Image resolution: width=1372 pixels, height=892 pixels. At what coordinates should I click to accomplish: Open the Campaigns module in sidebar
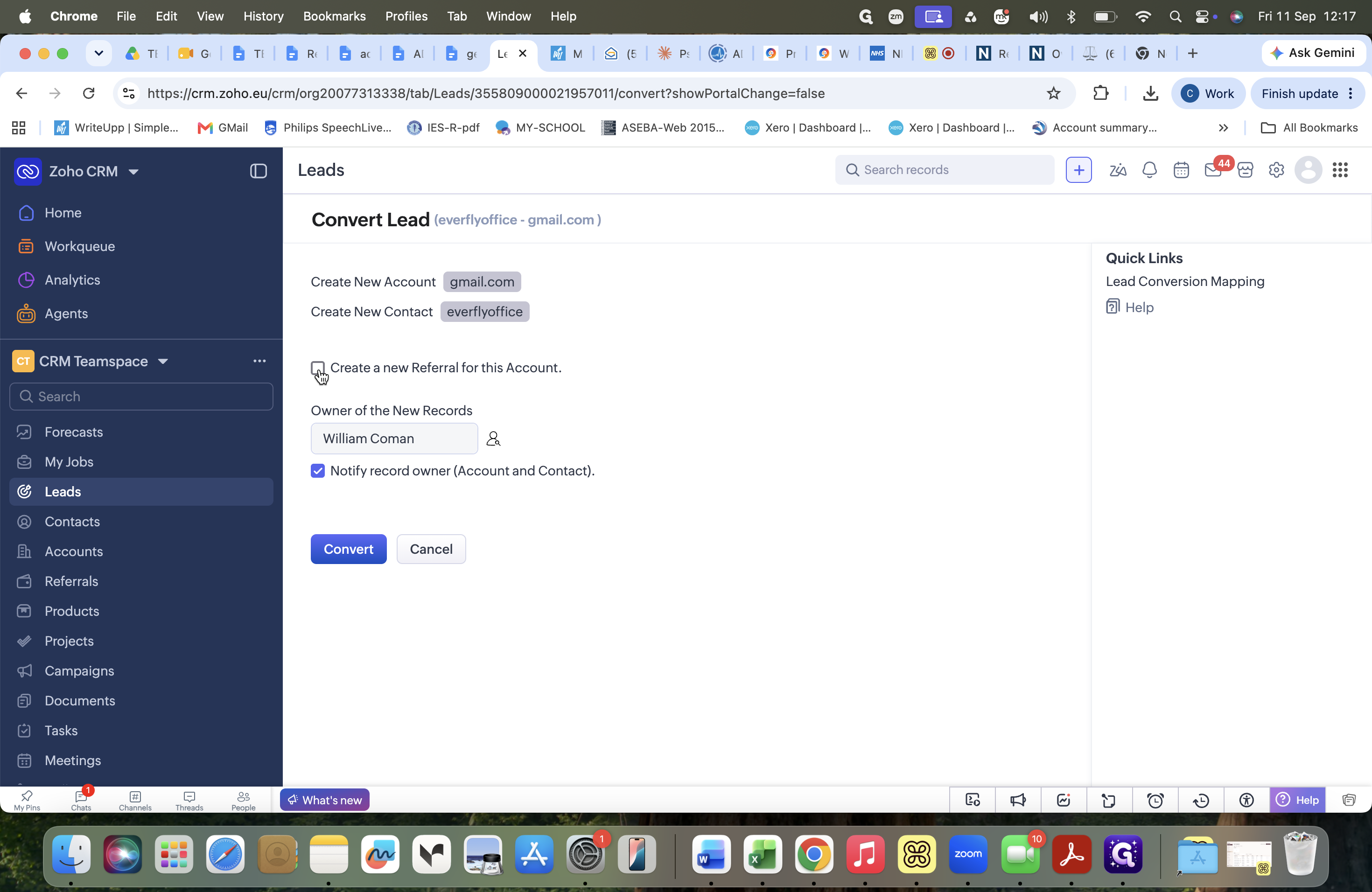[x=141, y=671]
